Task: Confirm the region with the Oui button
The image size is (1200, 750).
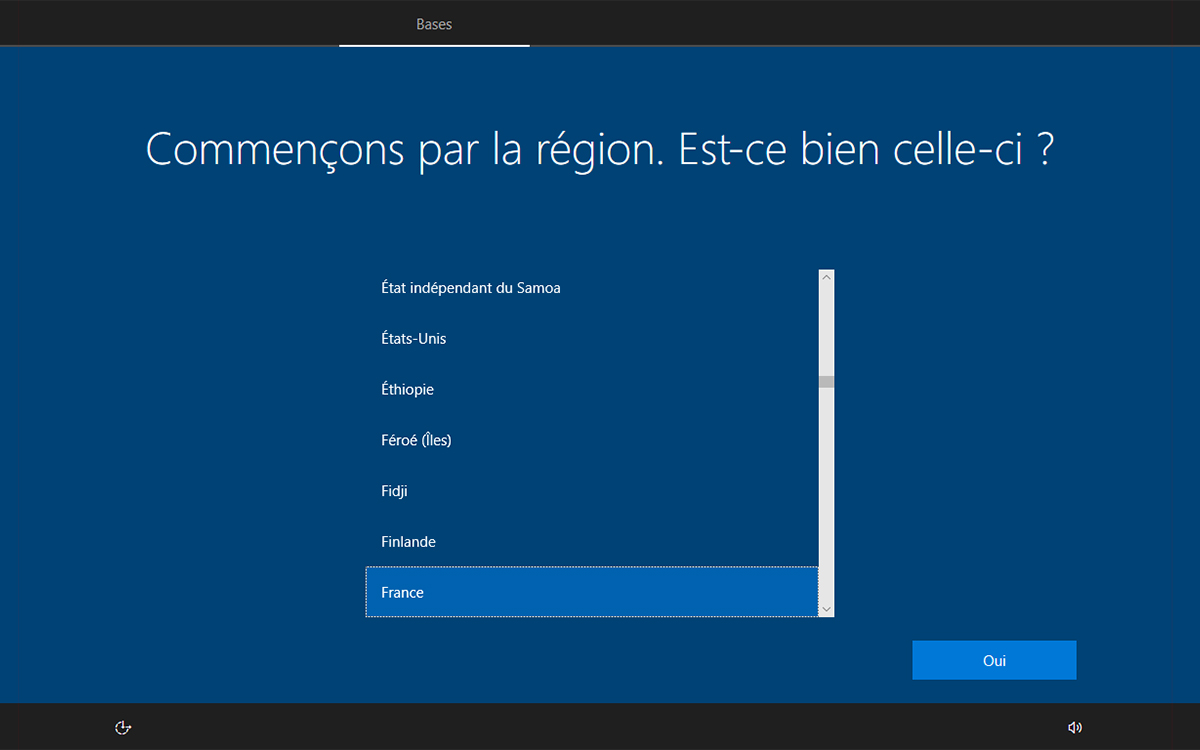Action: [x=994, y=660]
